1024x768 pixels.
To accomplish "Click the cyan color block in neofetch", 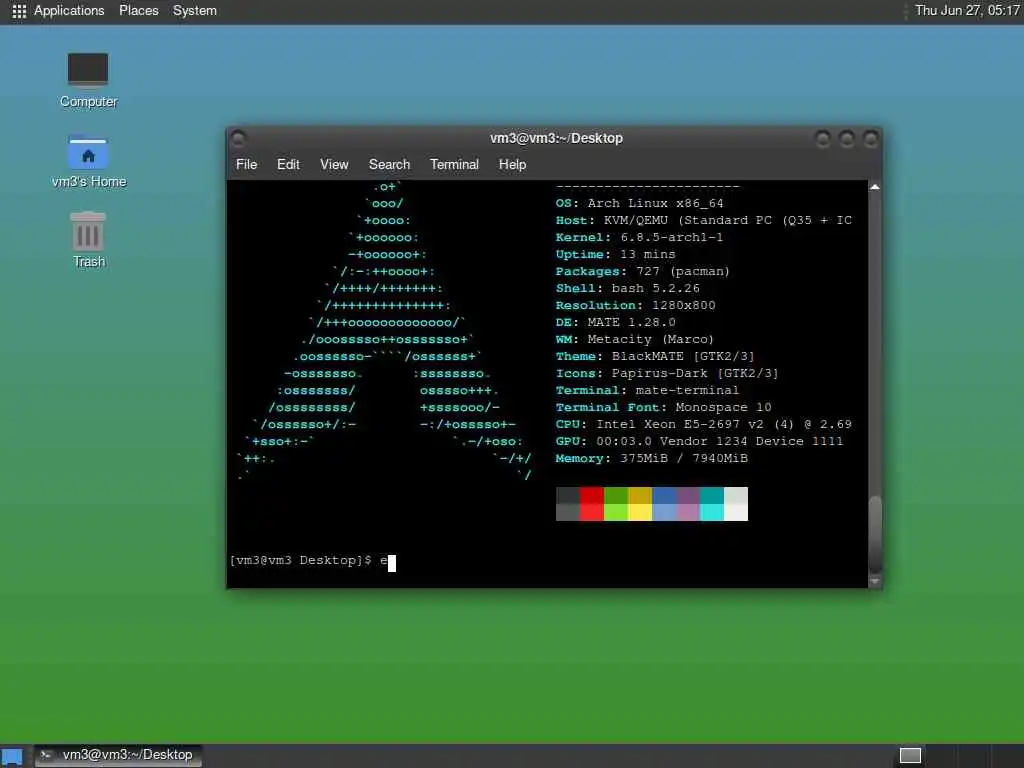I will 712,496.
